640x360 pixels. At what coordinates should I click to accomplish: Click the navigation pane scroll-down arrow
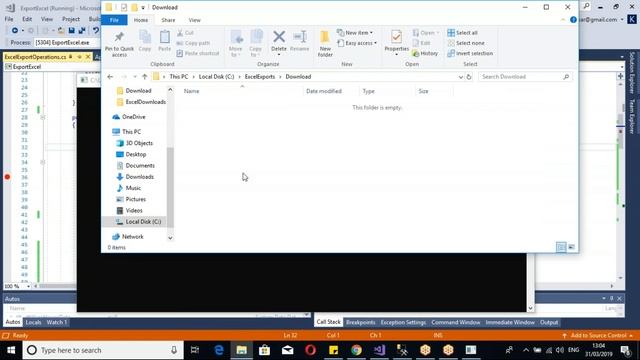(x=170, y=238)
